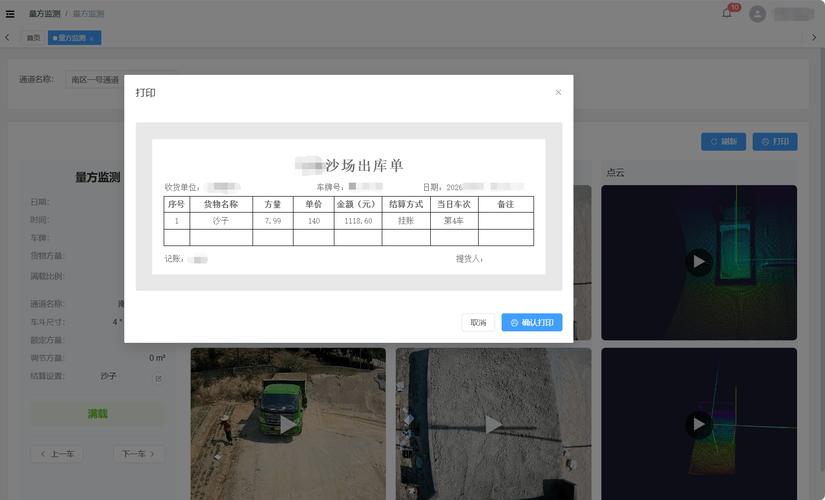Click the 确认打印 button

531,323
